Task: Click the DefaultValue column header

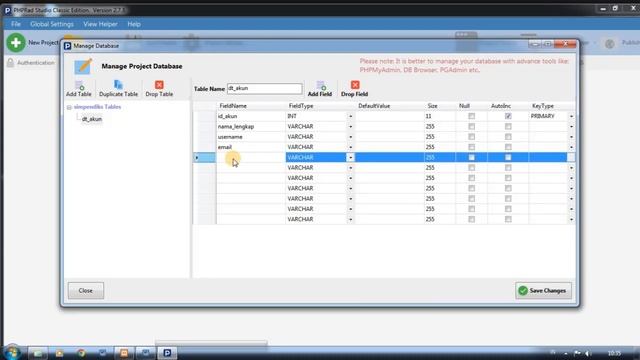Action: click(x=374, y=106)
